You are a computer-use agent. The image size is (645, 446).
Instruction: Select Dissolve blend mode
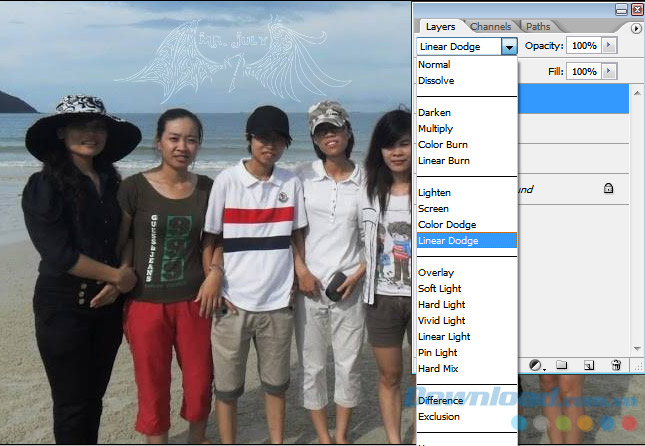(436, 81)
